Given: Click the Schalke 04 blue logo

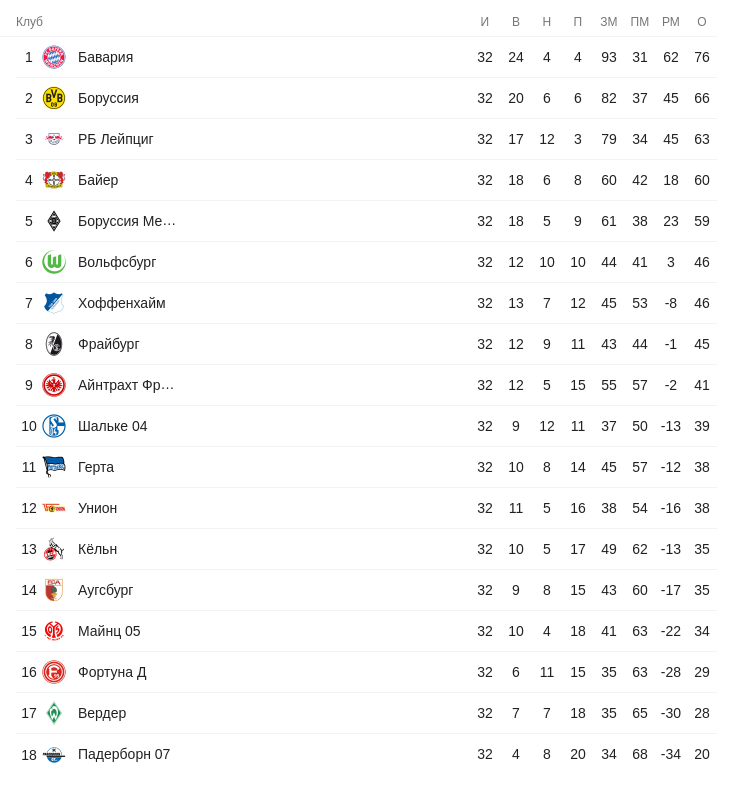Looking at the screenshot, I should click(54, 426).
